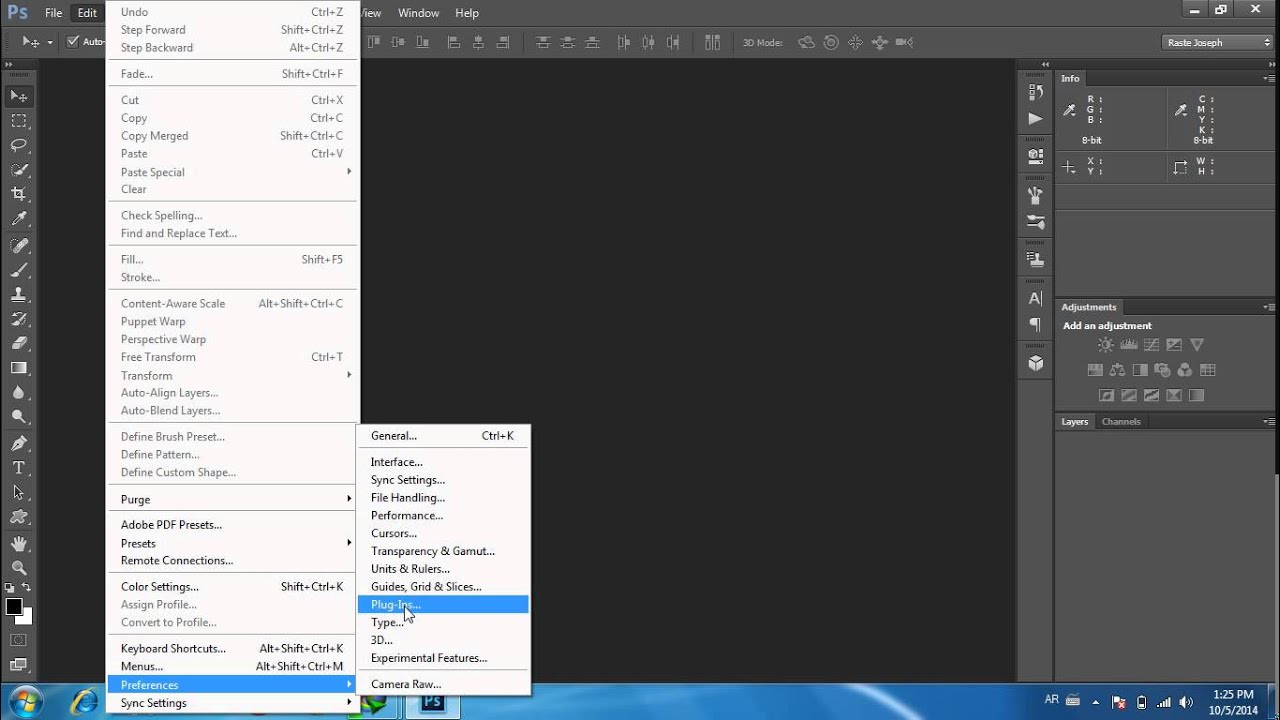
Task: Open Color Settings from Edit menu
Action: pos(232,586)
